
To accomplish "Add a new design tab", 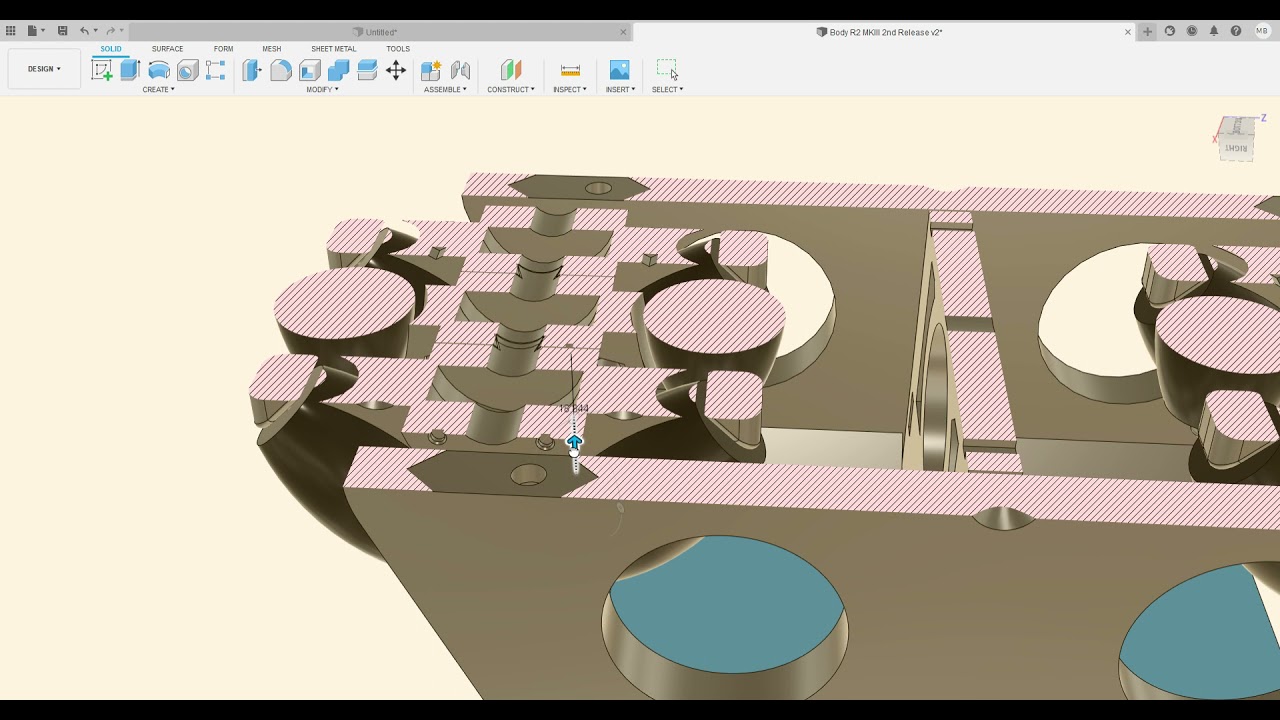I will pos(1147,31).
